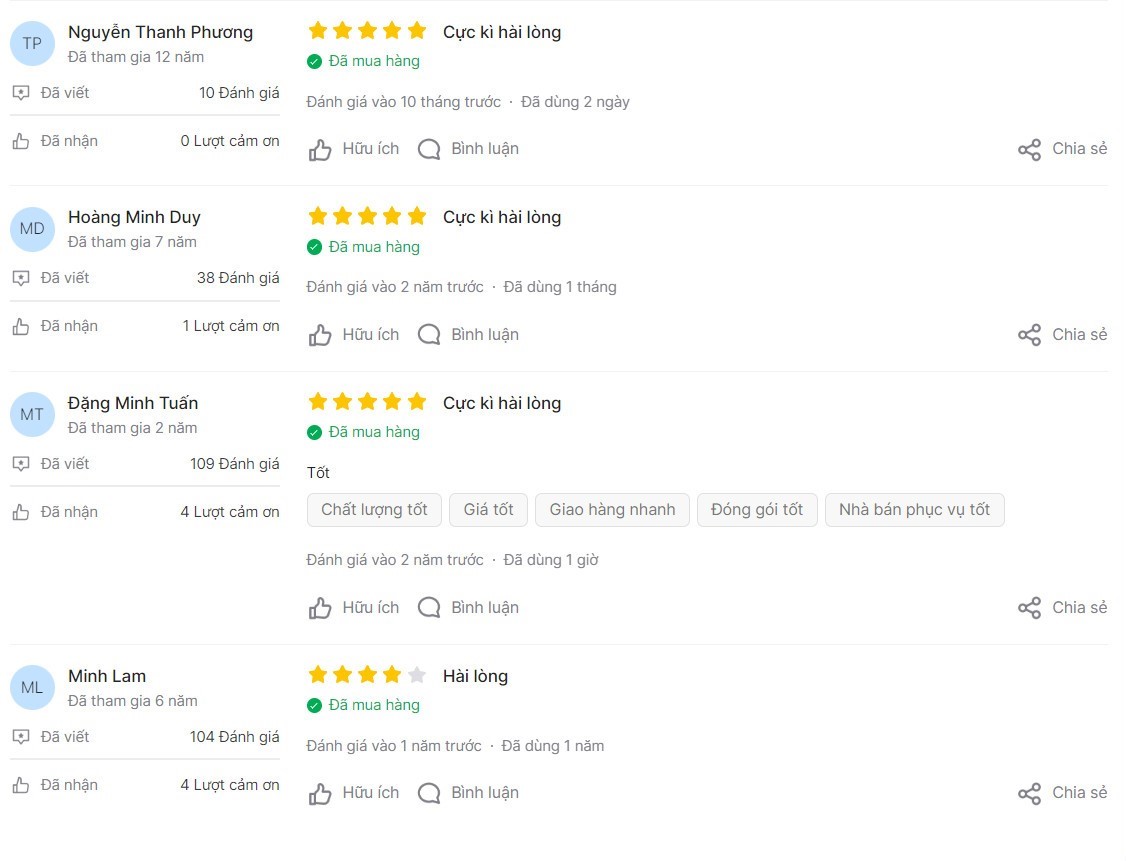Click the "Giá tốt" tag
The height and width of the screenshot is (861, 1126).
pos(488,510)
